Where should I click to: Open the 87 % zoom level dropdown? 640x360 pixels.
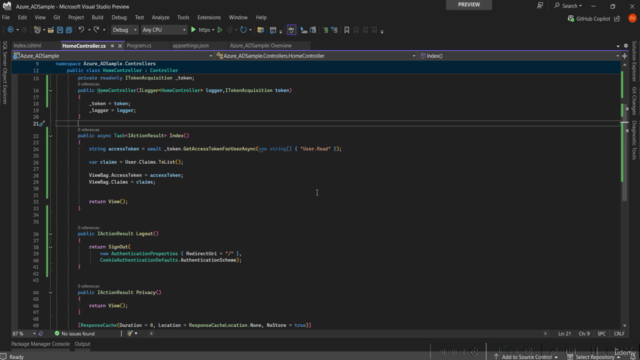click(x=23, y=333)
